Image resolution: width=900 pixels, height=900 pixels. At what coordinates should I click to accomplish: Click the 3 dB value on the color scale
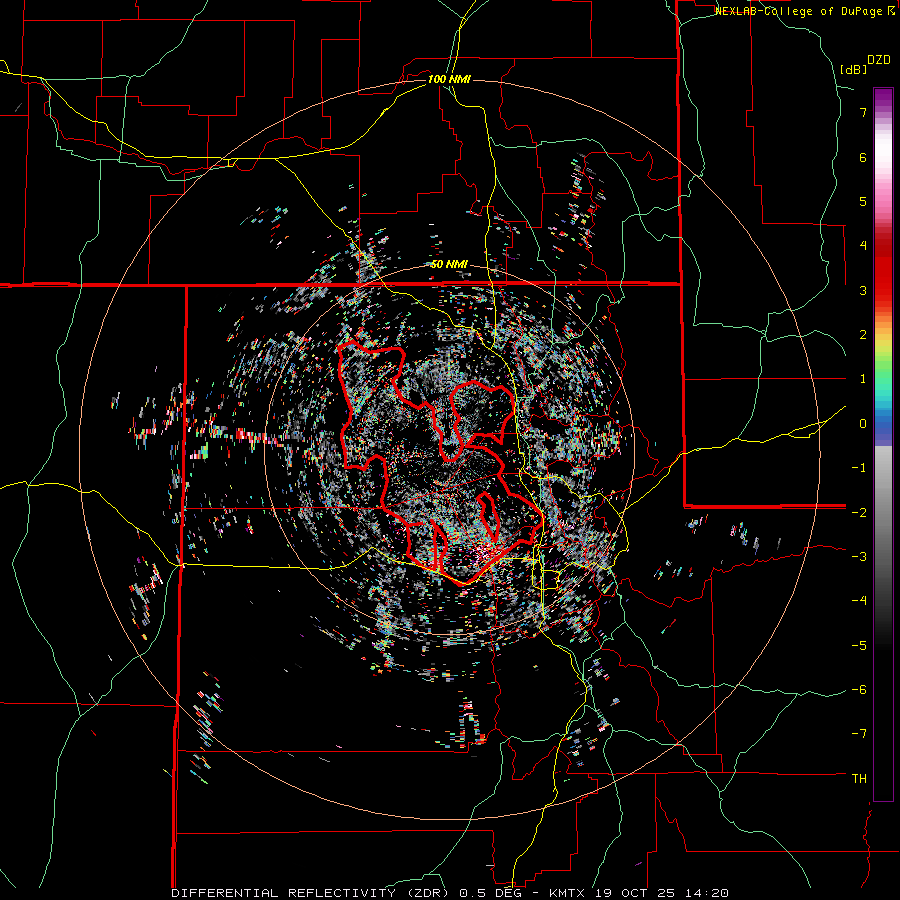[x=863, y=290]
